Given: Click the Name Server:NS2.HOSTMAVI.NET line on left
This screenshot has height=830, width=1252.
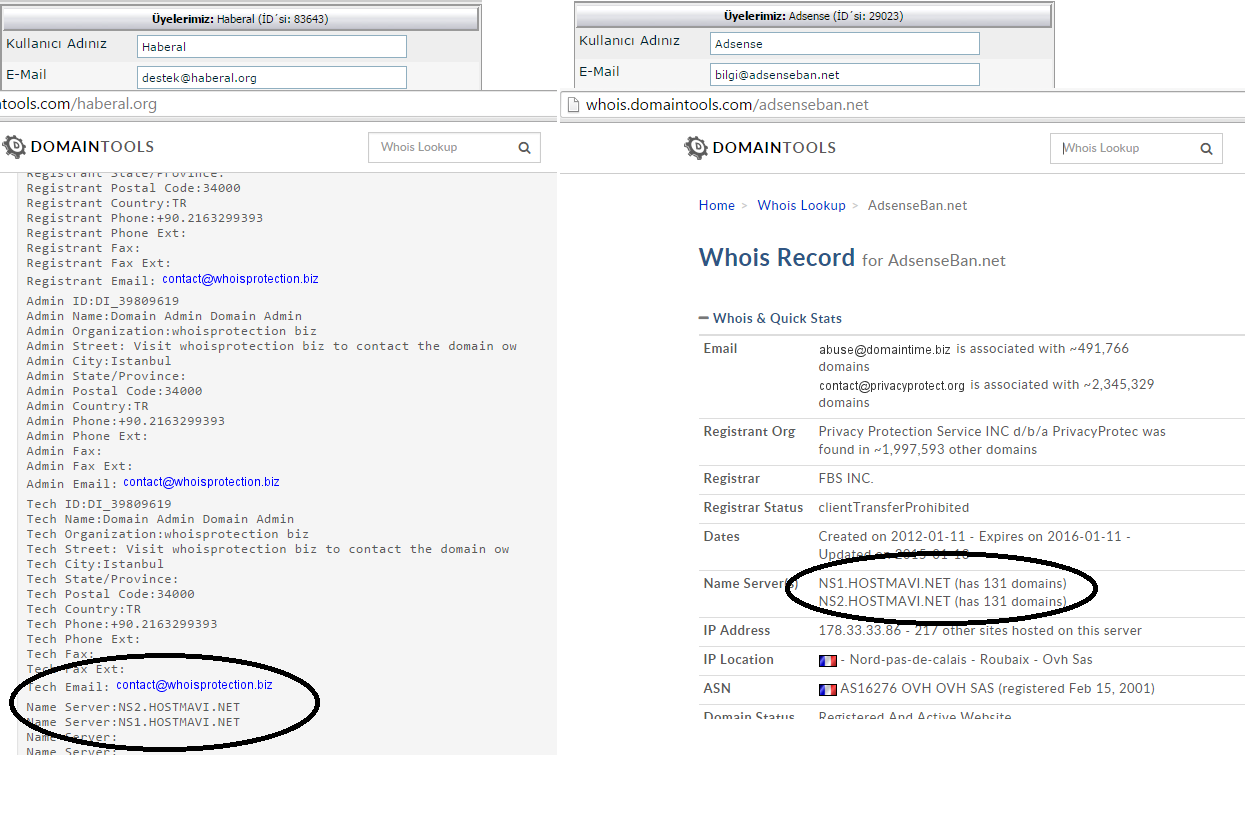Looking at the screenshot, I should [133, 706].
